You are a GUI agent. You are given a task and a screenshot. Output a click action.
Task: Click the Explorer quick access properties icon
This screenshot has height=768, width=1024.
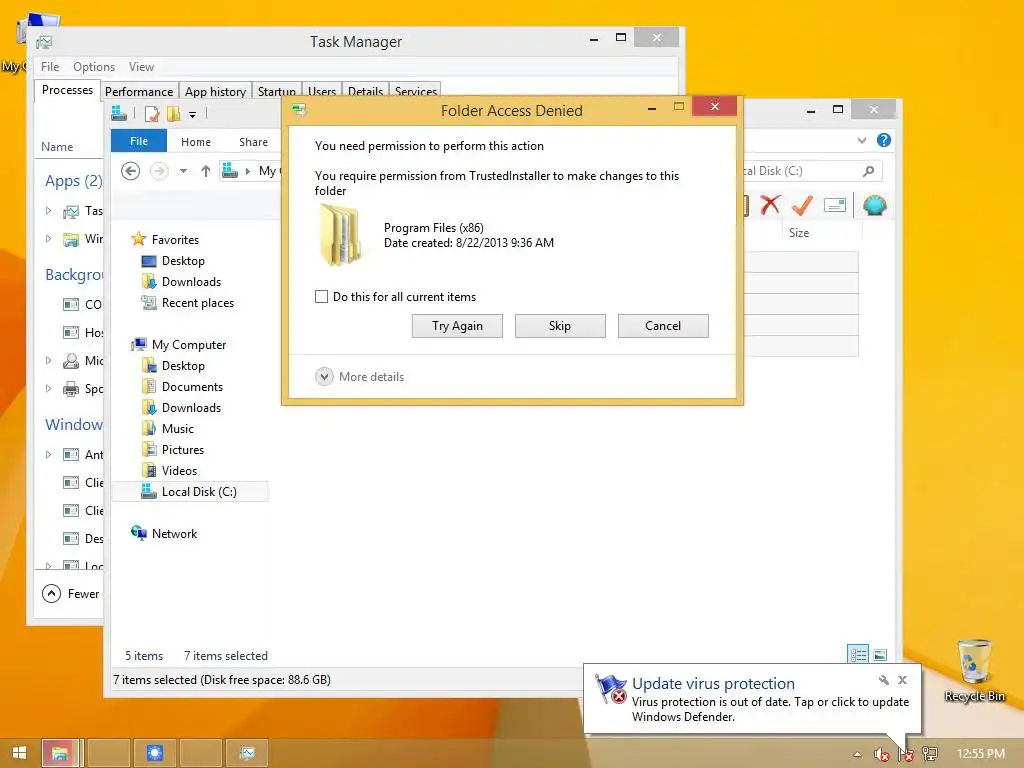pos(152,114)
